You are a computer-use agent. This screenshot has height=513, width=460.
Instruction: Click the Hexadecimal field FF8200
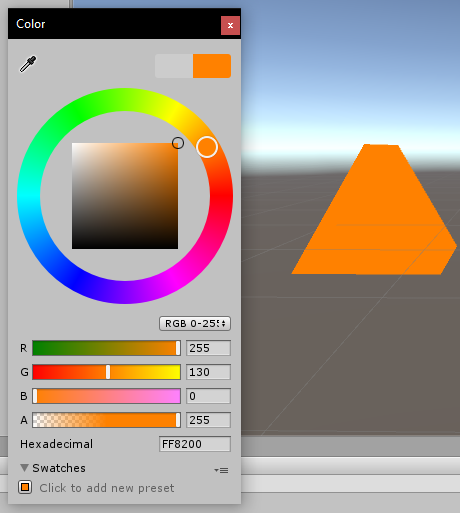[x=195, y=444]
